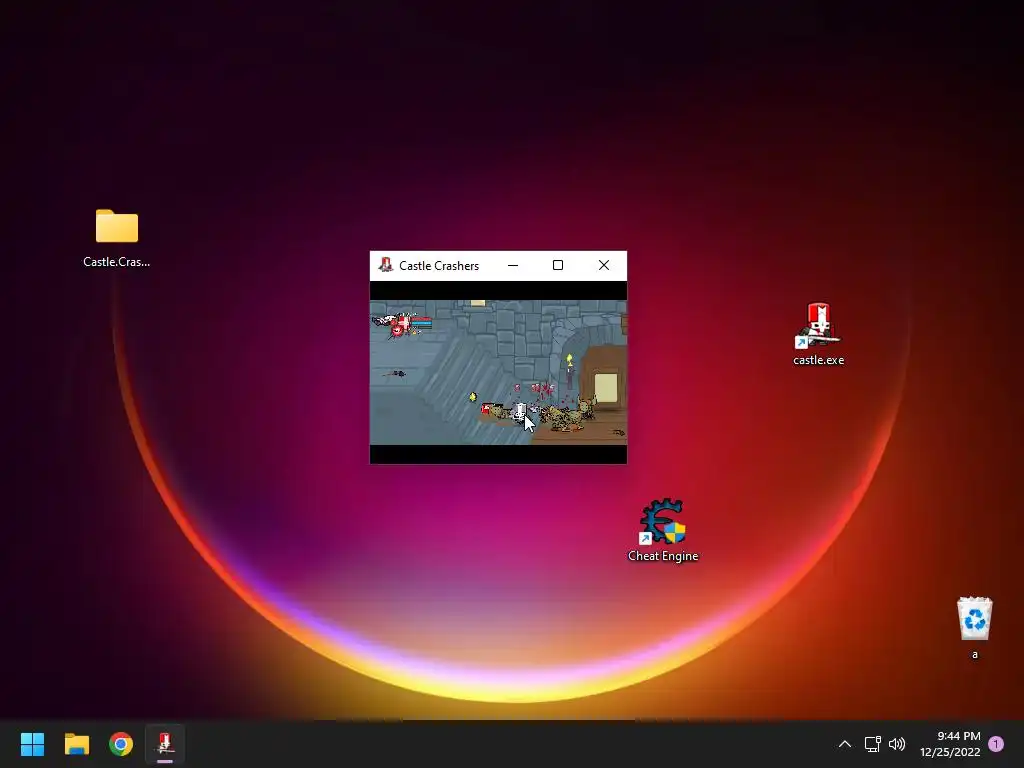This screenshot has height=768, width=1024.
Task: Click the Castle Crashers title bar text
Action: click(439, 266)
